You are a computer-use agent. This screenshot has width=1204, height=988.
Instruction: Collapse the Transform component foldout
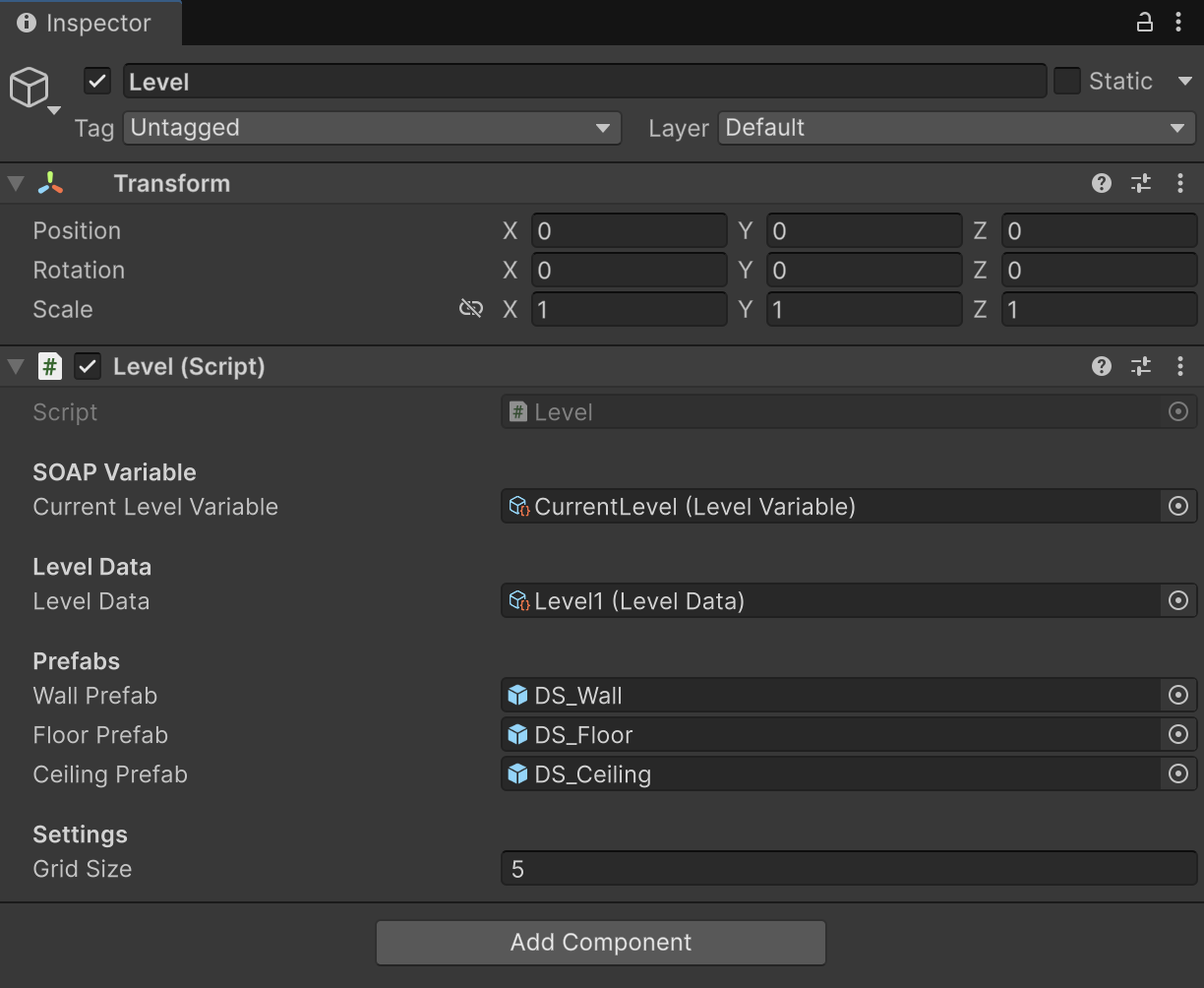click(x=16, y=184)
